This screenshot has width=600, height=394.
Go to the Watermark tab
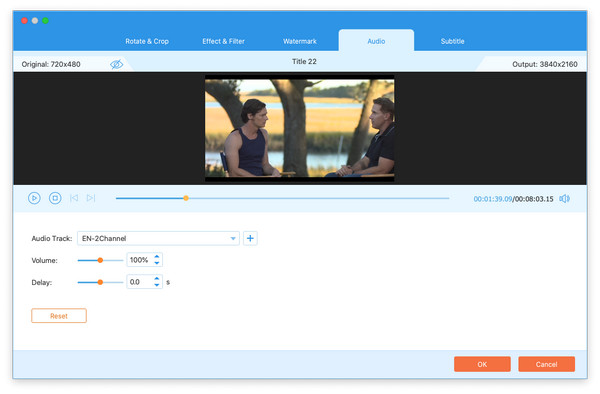tap(300, 41)
